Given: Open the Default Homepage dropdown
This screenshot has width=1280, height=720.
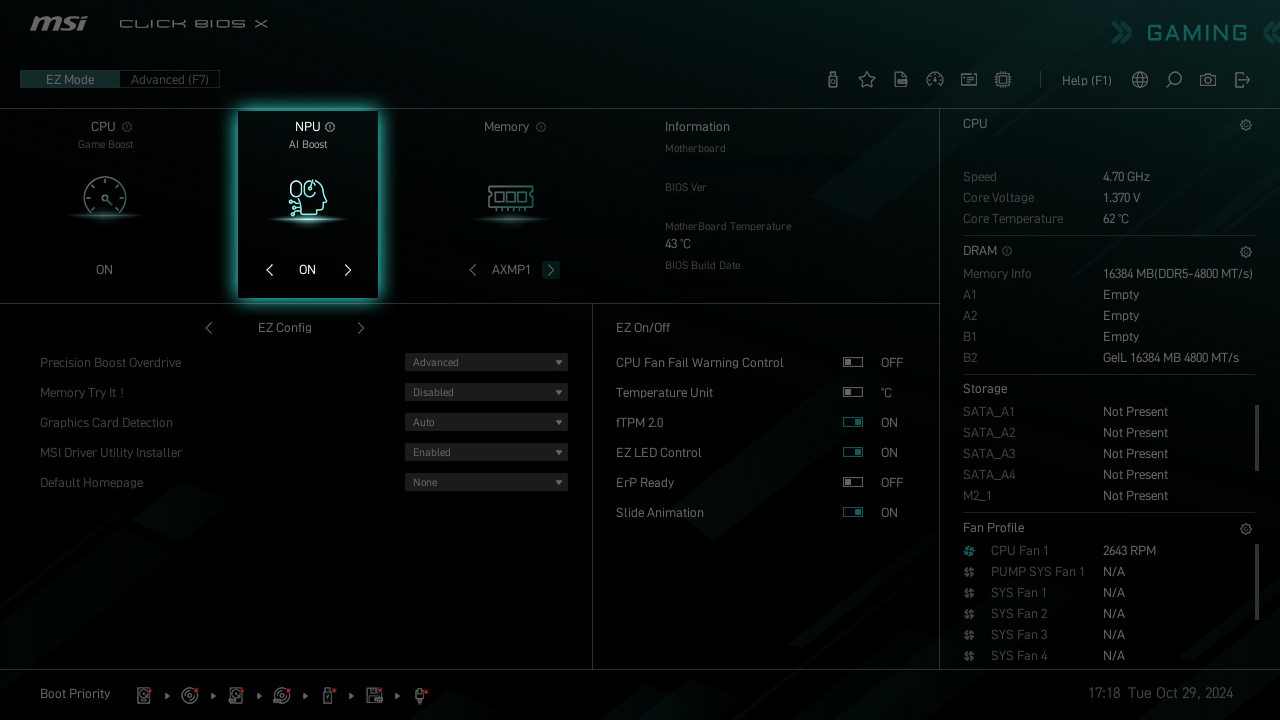Looking at the screenshot, I should [x=486, y=483].
